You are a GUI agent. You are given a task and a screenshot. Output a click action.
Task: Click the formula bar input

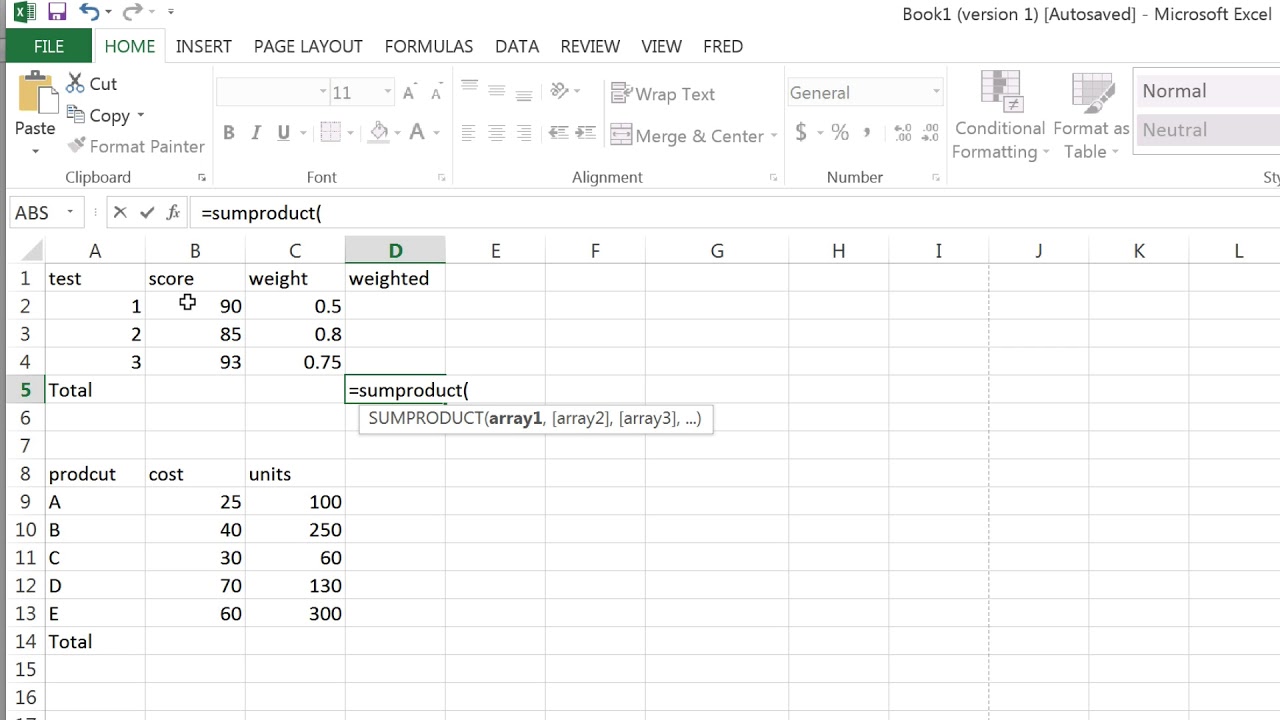pos(735,213)
